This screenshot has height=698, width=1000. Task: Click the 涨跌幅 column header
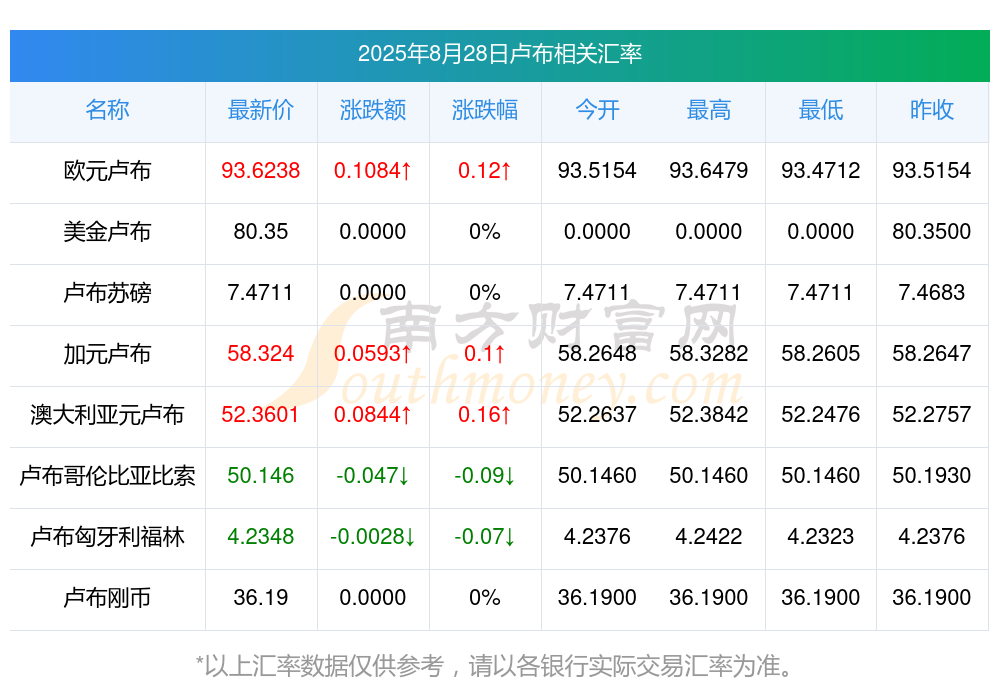point(485,110)
